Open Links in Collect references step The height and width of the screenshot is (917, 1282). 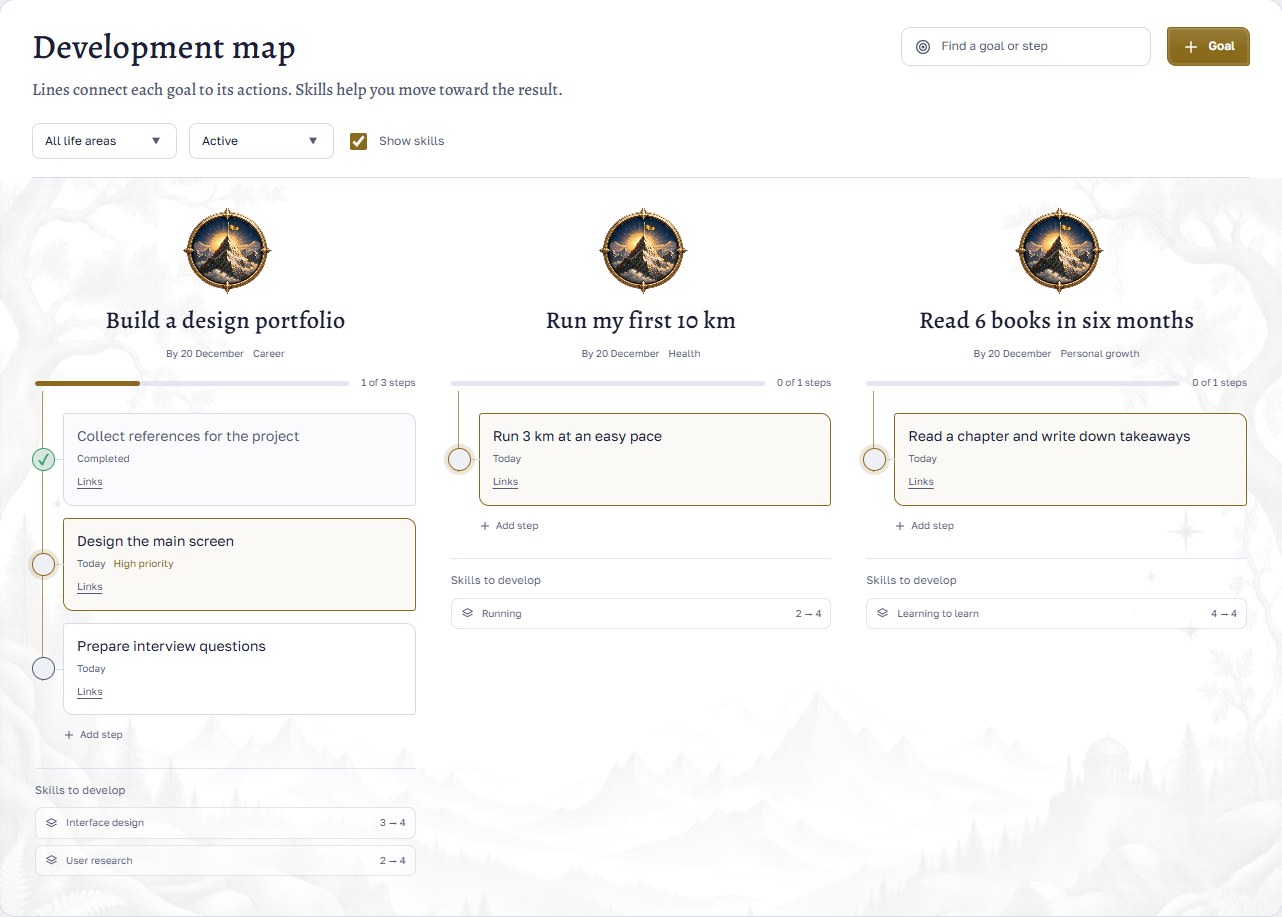[x=90, y=482]
